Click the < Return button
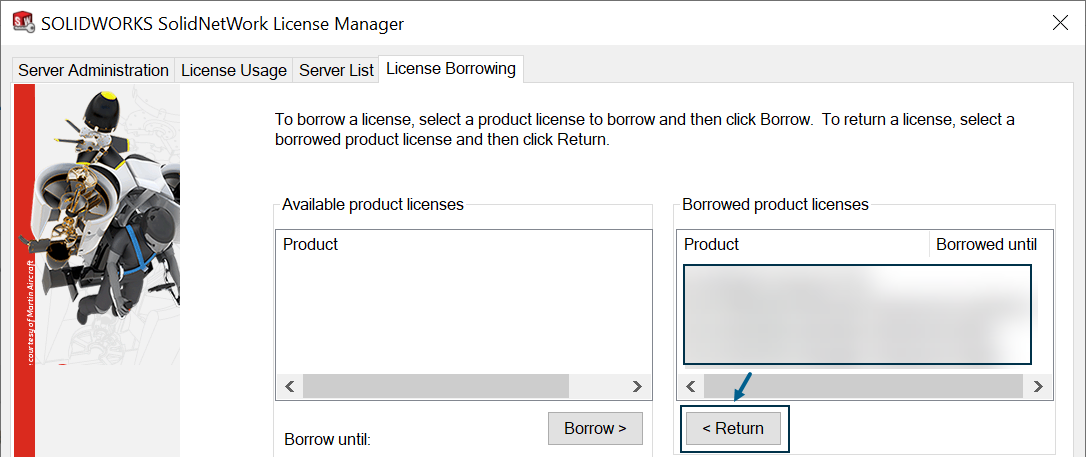 pos(733,429)
